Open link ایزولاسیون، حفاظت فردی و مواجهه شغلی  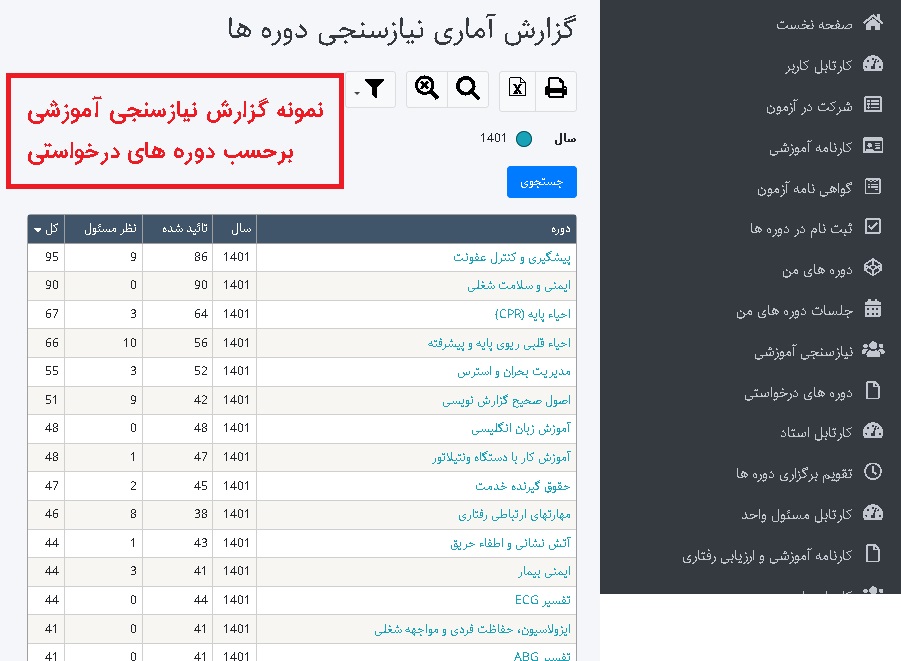coord(472,629)
